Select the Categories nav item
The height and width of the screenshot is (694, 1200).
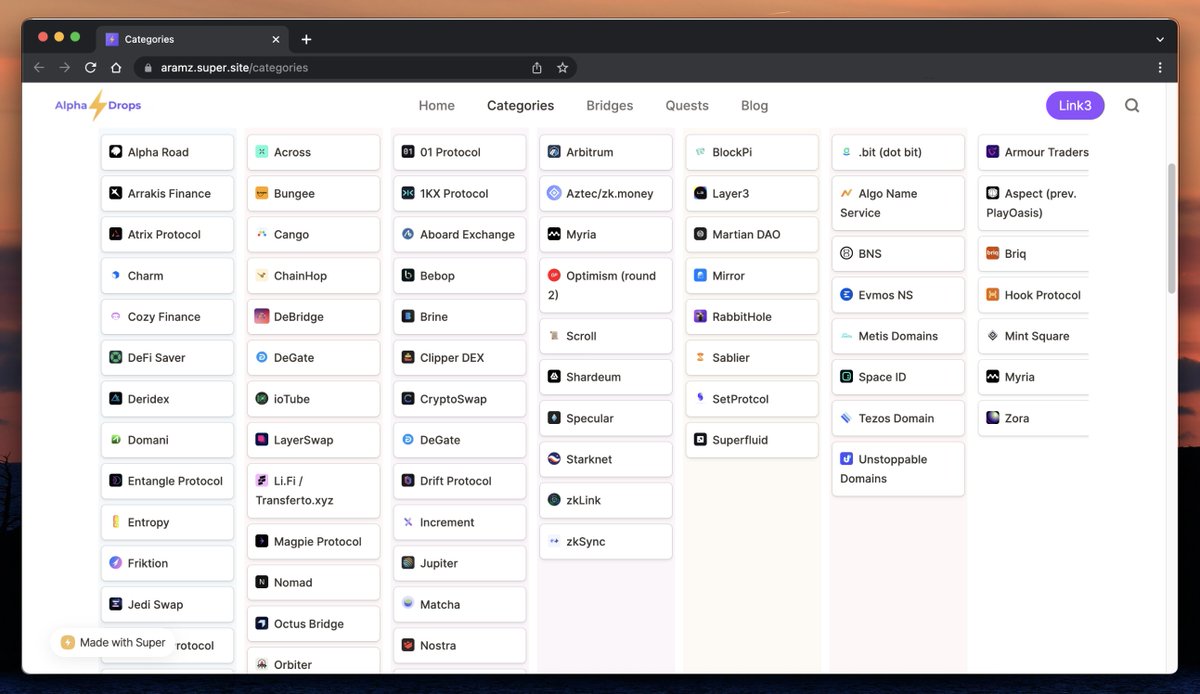[x=520, y=105]
